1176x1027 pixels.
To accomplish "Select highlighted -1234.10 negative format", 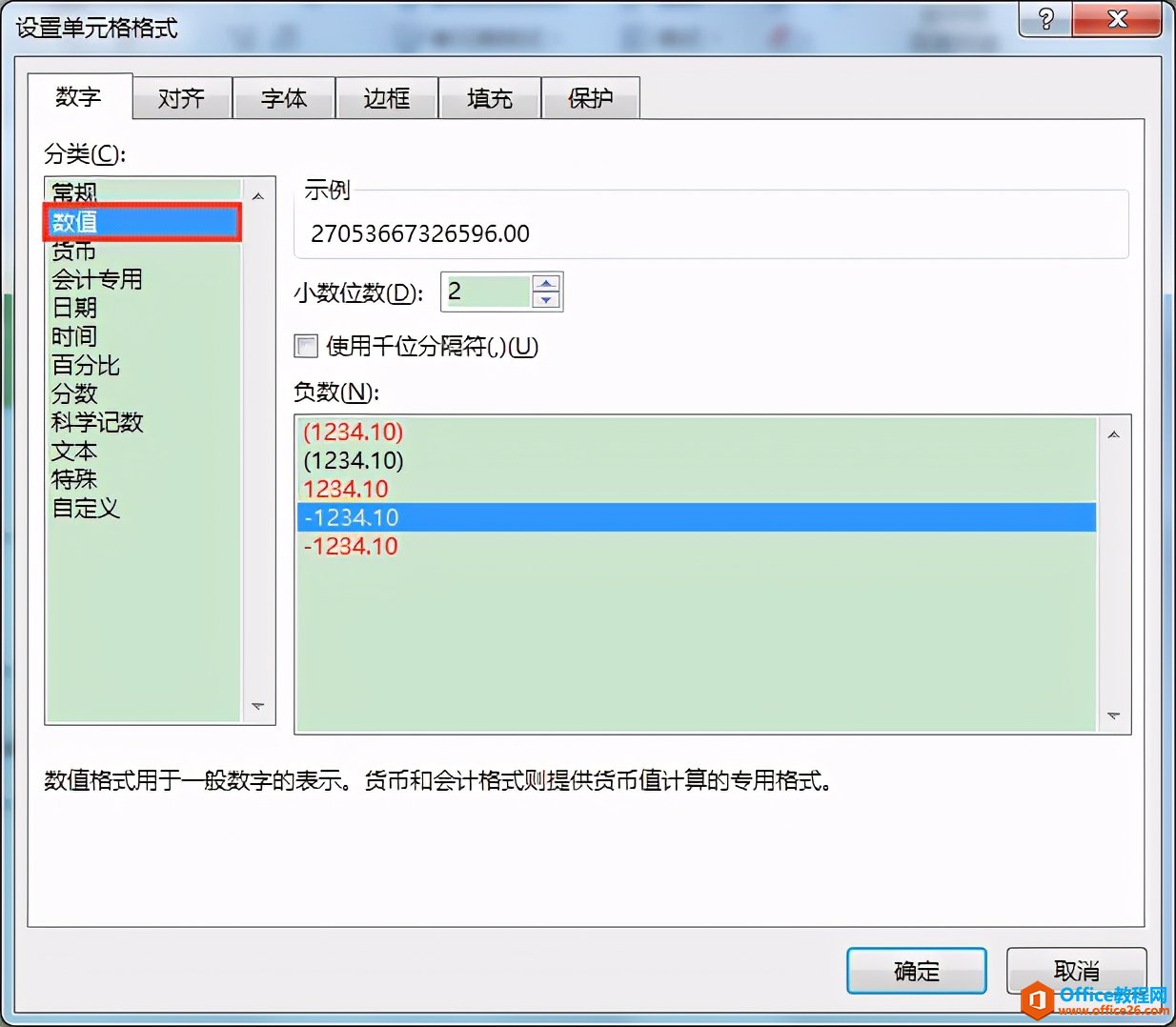I will [697, 517].
